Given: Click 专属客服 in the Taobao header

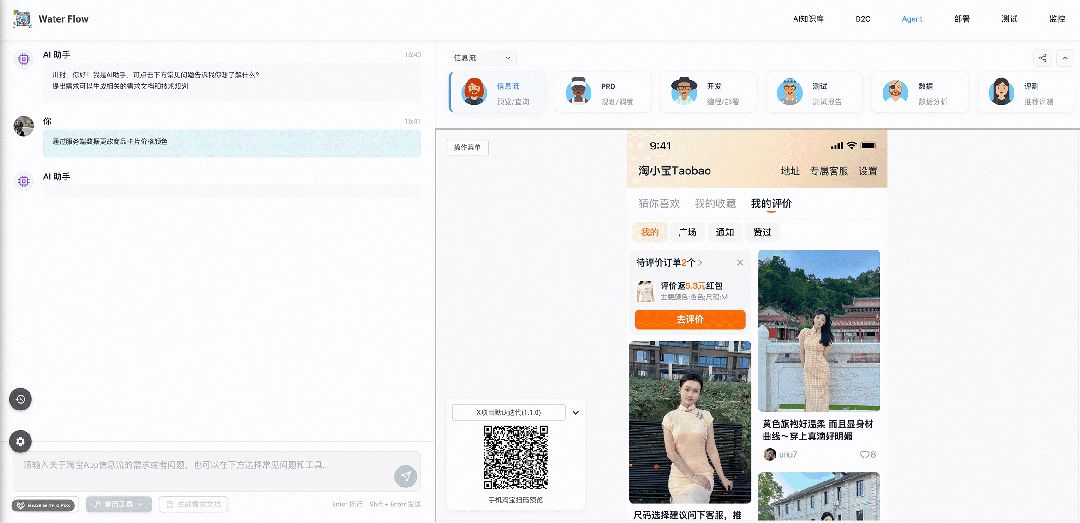Looking at the screenshot, I should [x=829, y=171].
